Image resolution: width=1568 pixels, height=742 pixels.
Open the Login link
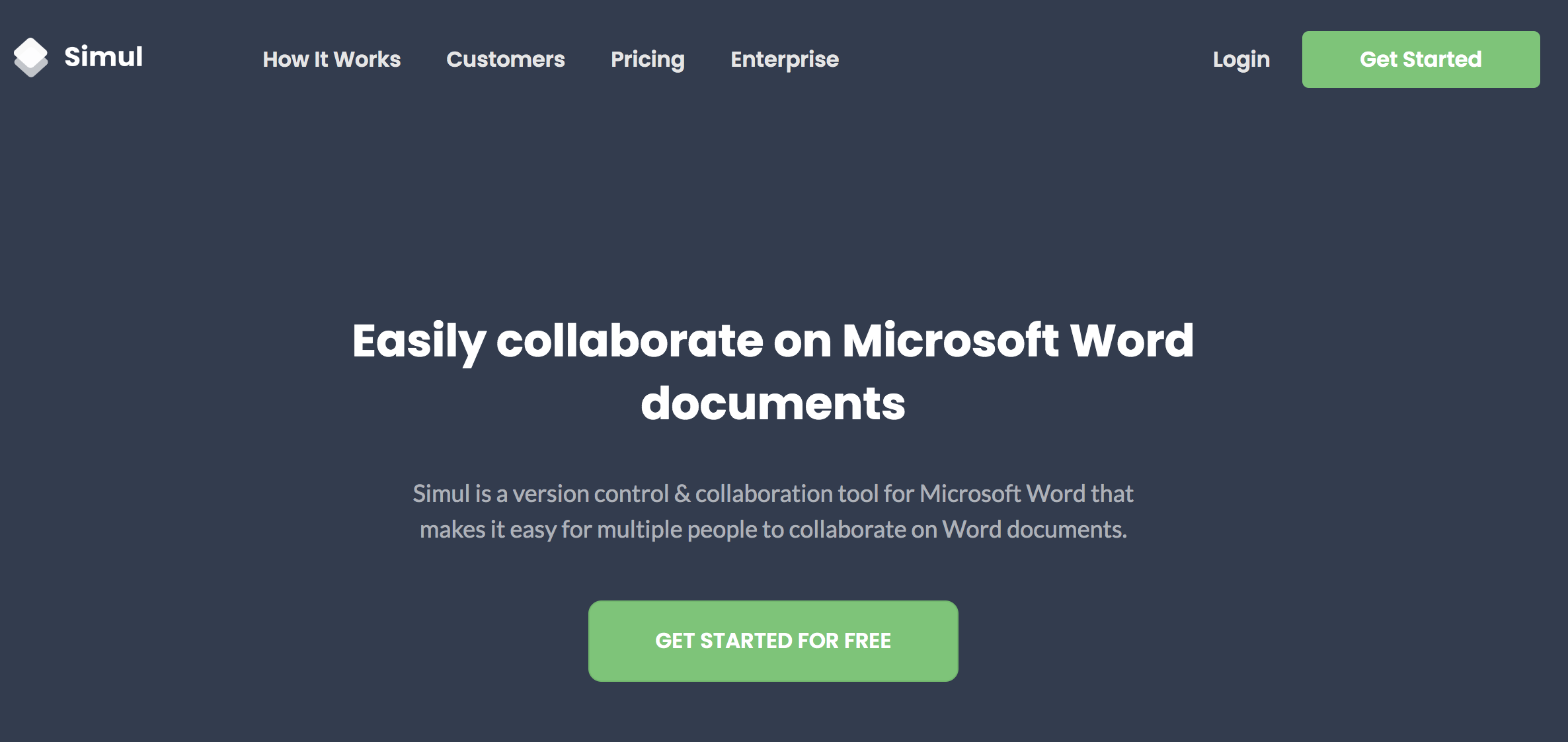click(x=1241, y=60)
